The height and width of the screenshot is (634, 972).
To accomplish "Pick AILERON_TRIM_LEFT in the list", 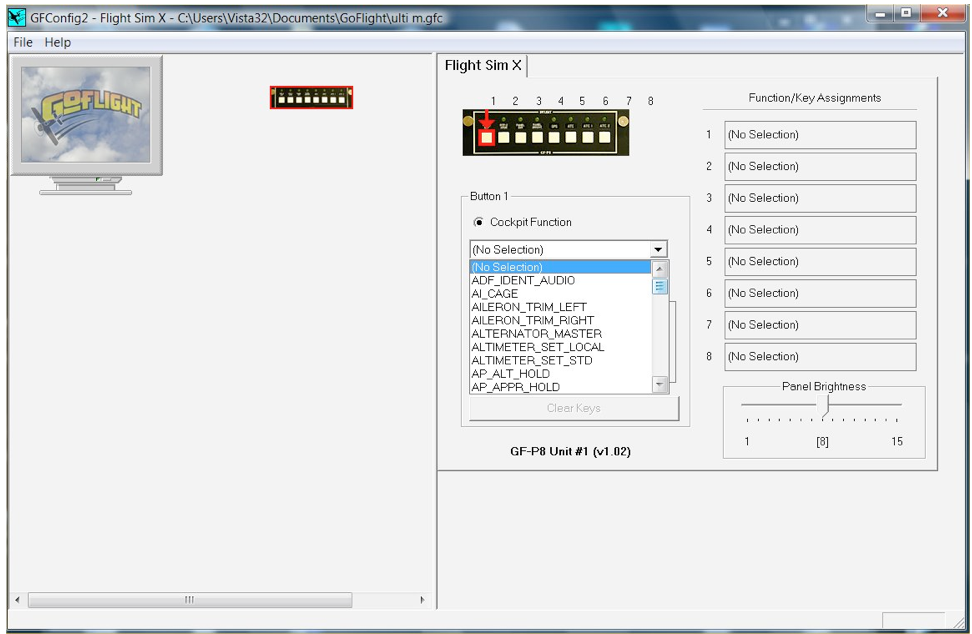I will coord(560,307).
